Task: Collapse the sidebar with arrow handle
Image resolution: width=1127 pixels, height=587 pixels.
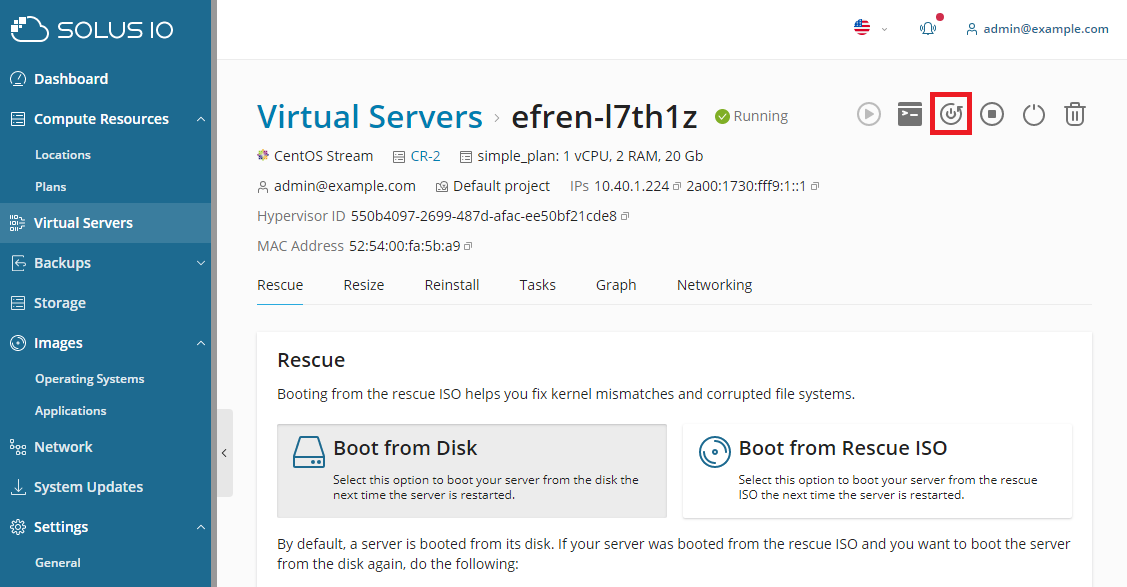Action: click(224, 453)
